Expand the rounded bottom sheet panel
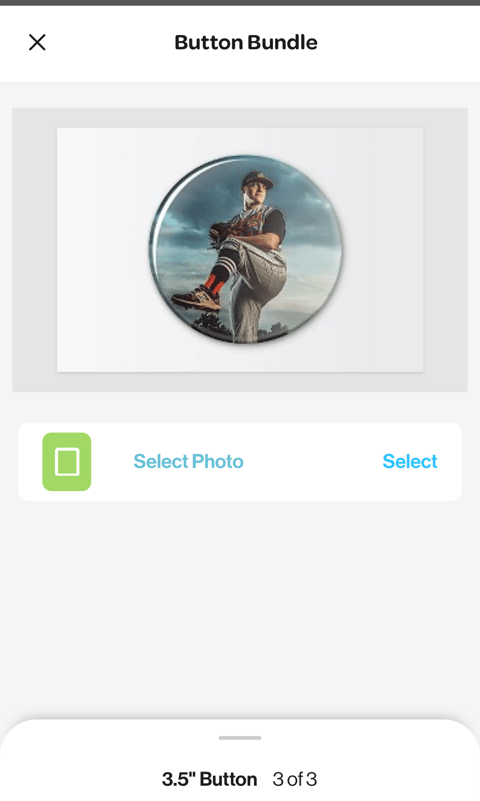480x801 pixels. pos(240,760)
